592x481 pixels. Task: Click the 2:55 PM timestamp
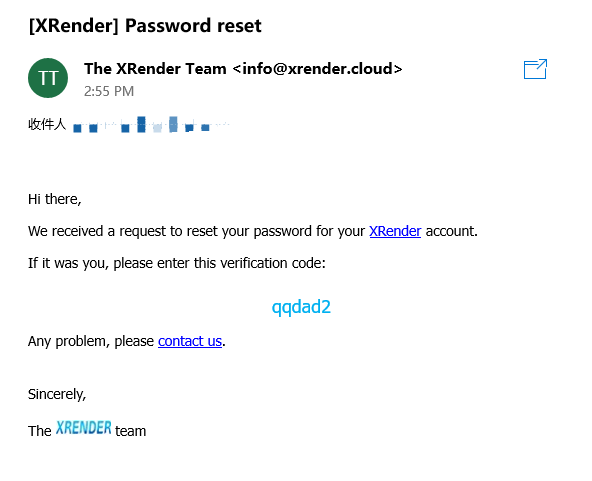[x=109, y=91]
